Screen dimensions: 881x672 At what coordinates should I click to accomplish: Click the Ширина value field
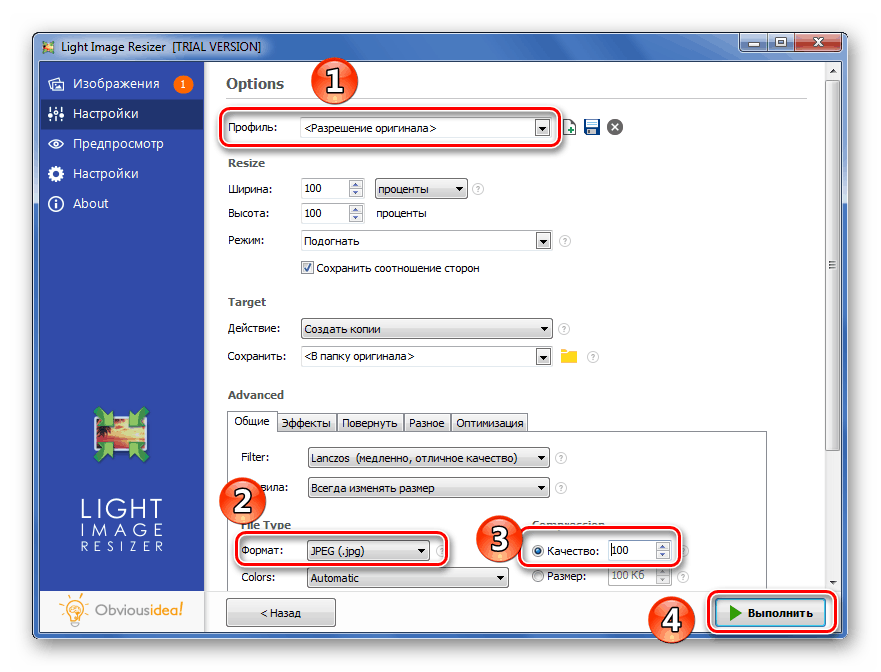(x=325, y=189)
